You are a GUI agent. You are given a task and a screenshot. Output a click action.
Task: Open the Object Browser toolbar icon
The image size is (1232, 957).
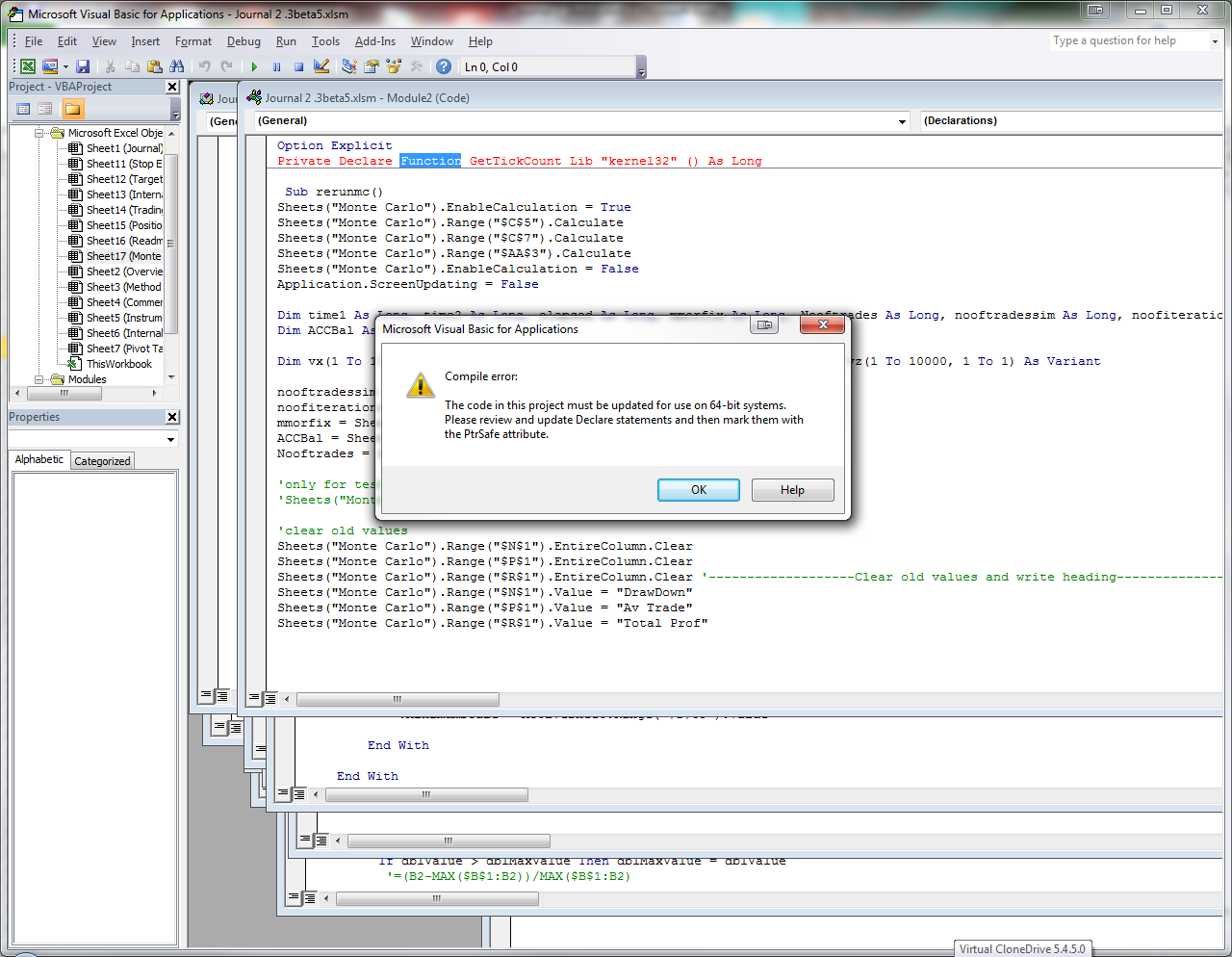point(394,66)
